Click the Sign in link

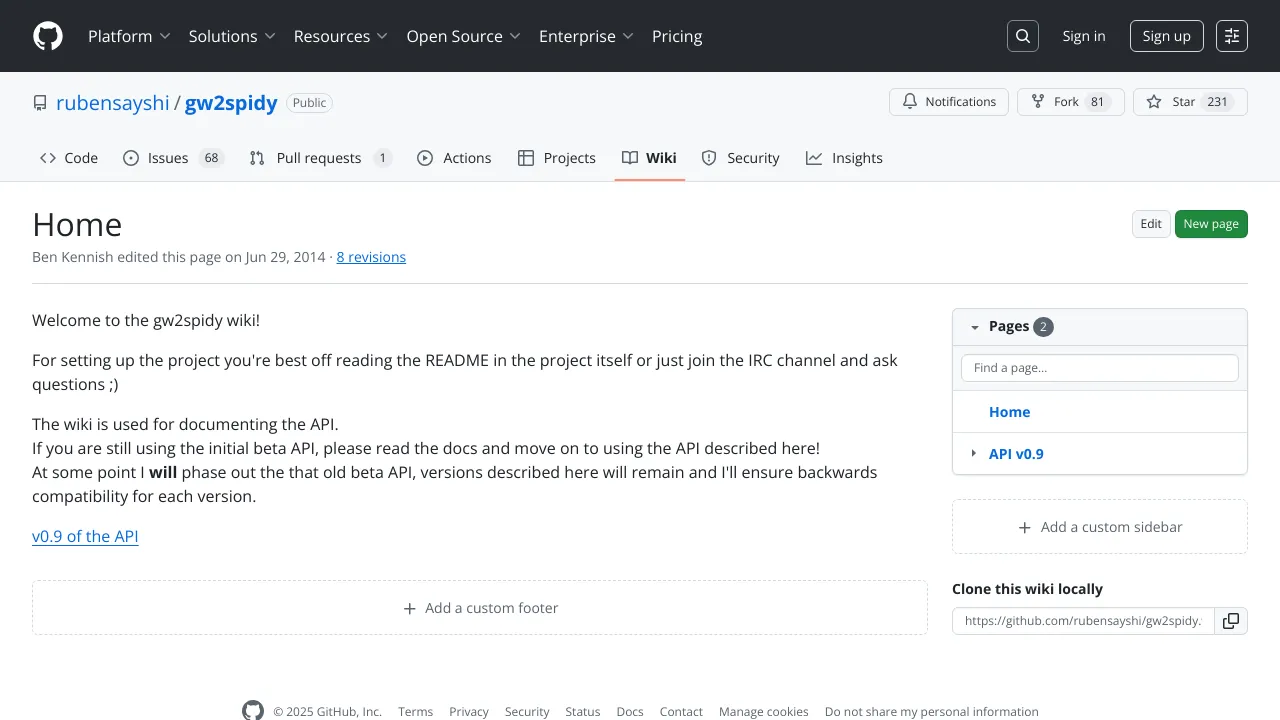click(1084, 36)
